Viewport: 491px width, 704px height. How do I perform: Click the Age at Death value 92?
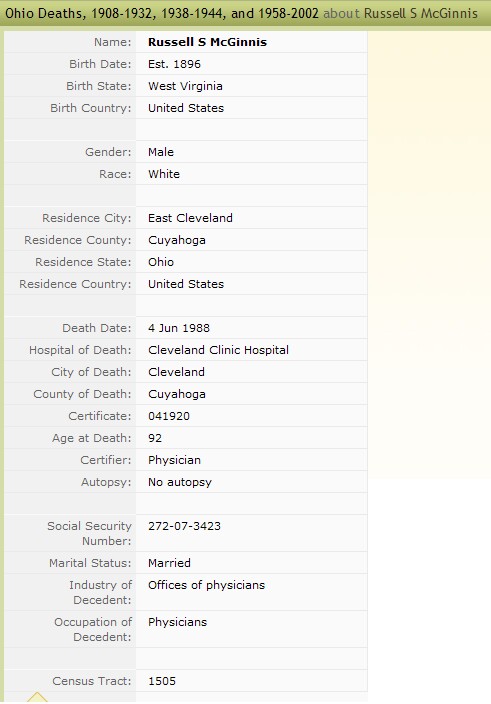coord(155,438)
